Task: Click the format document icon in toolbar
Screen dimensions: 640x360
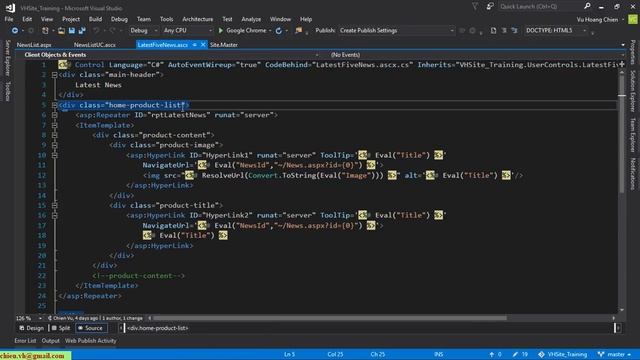Action: (x=504, y=31)
